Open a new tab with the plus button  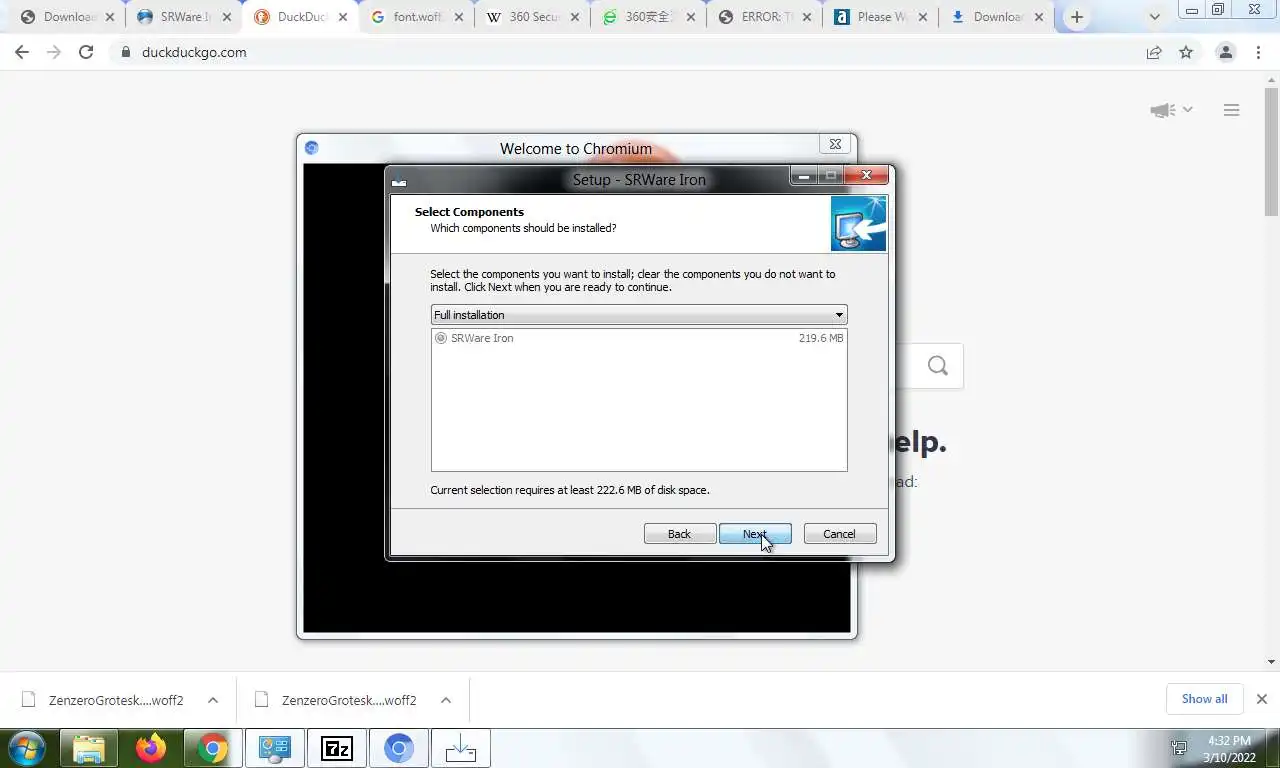pyautogui.click(x=1076, y=17)
